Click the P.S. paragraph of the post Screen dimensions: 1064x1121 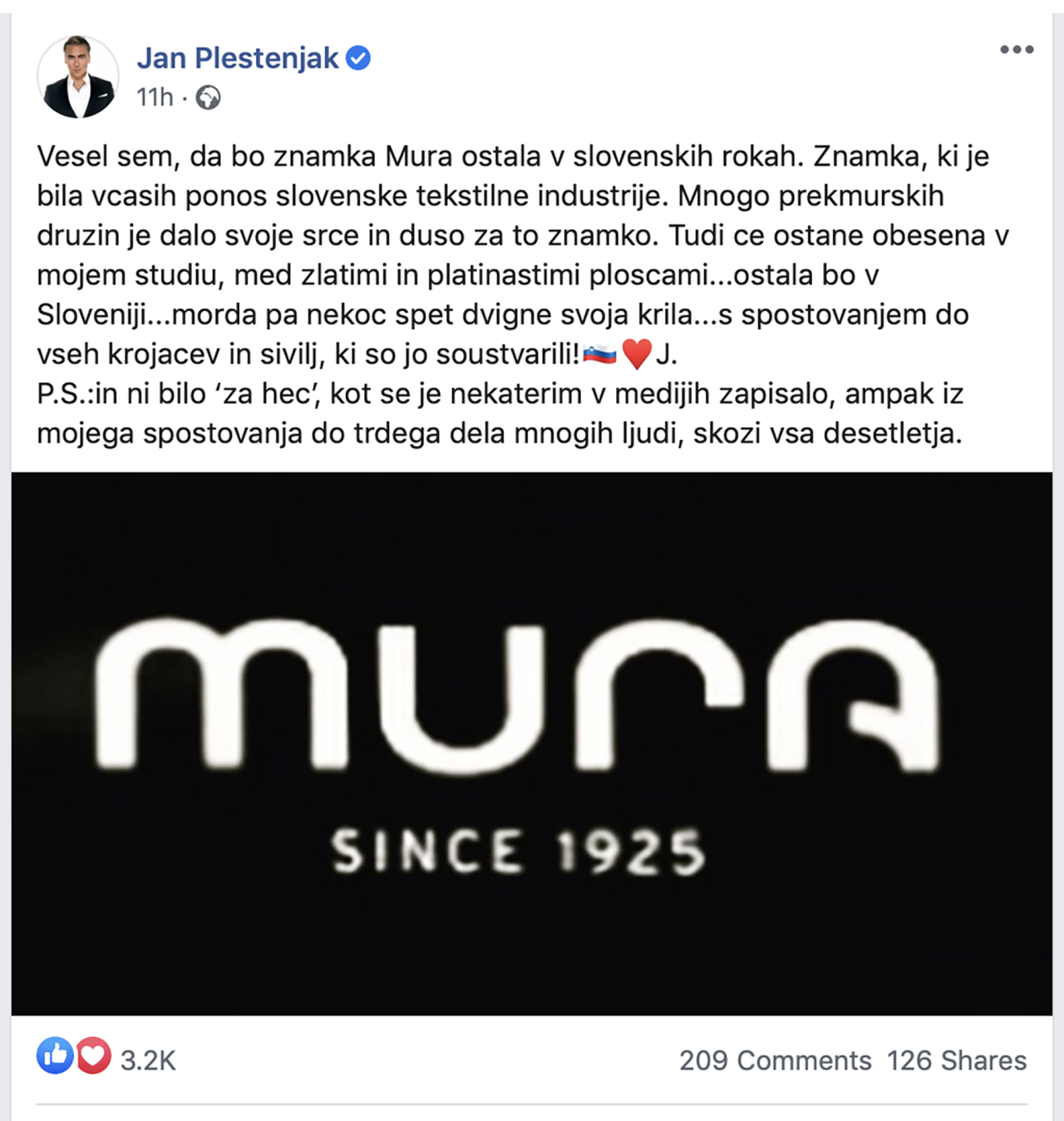click(x=500, y=414)
